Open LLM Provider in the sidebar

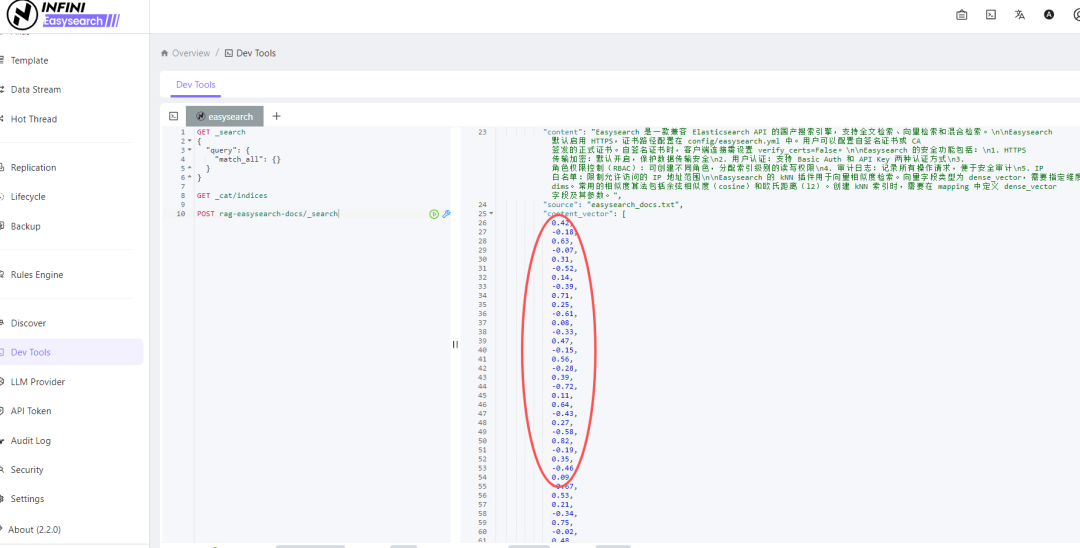[38, 381]
